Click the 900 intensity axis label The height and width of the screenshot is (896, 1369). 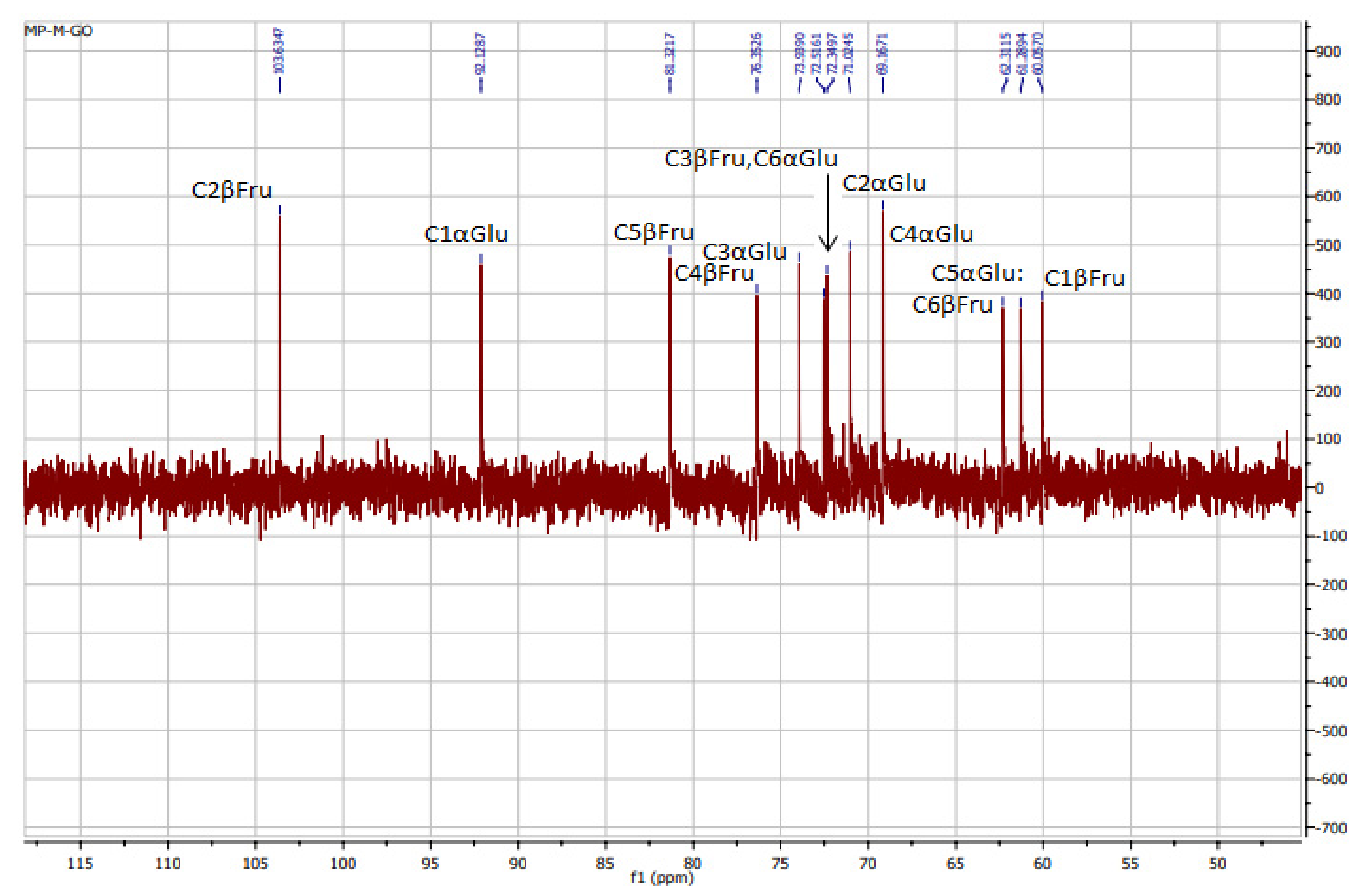1329,52
